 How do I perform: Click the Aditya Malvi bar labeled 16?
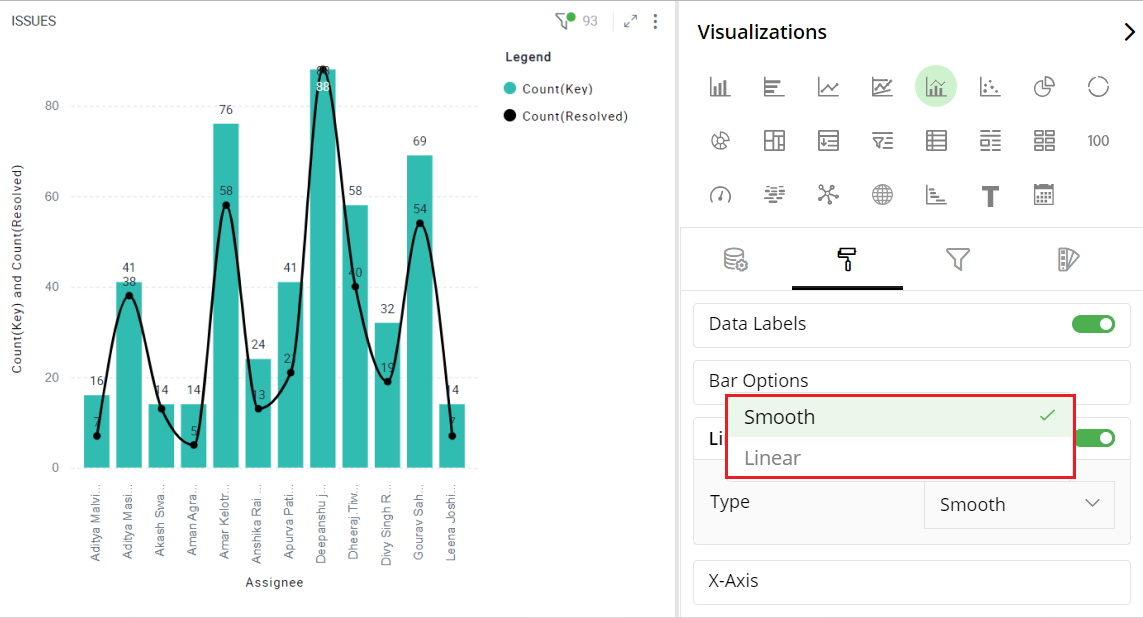tap(97, 431)
